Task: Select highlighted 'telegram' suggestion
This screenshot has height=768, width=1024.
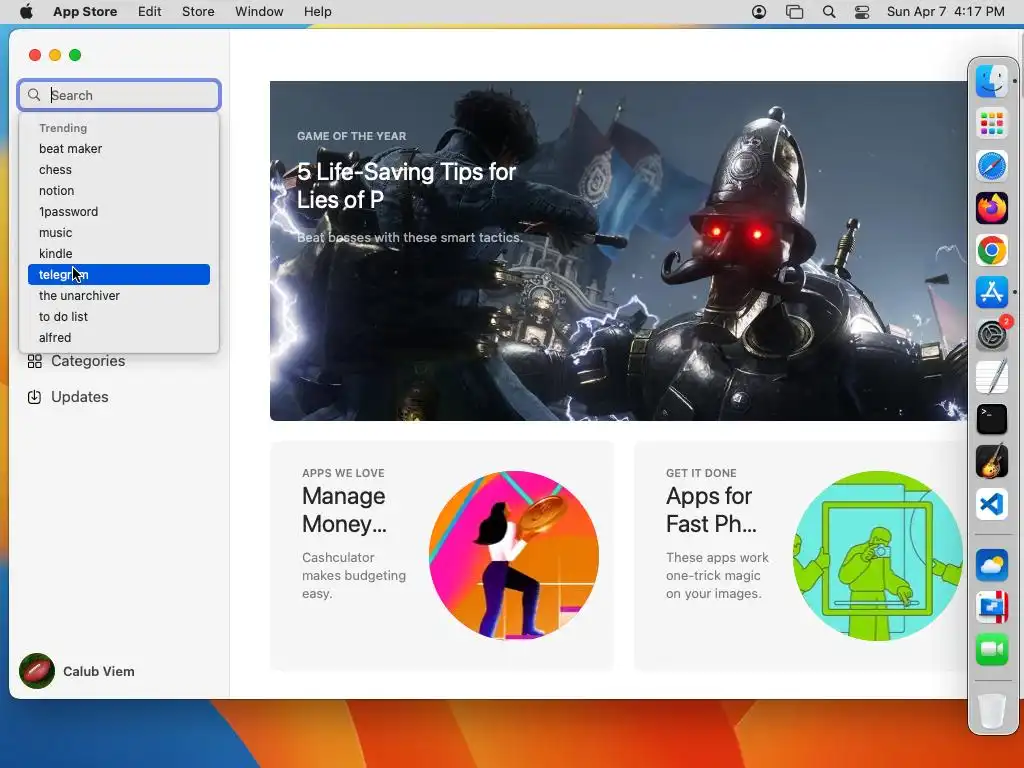Action: pyautogui.click(x=119, y=275)
